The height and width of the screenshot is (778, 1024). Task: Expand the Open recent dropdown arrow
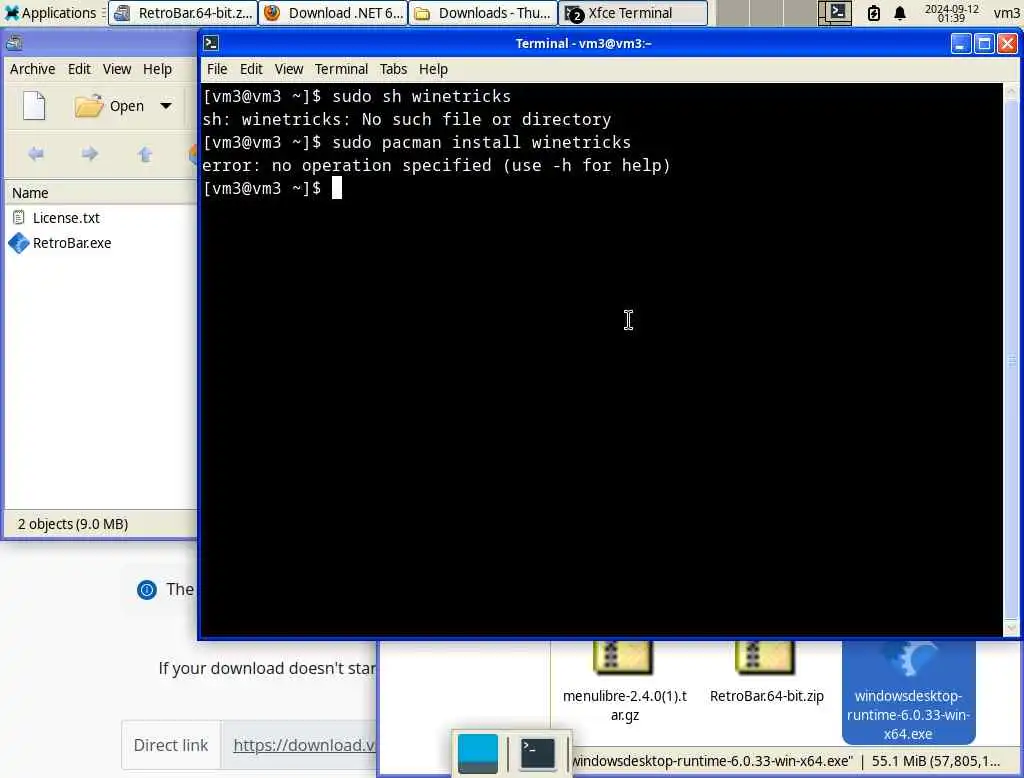[x=166, y=106]
